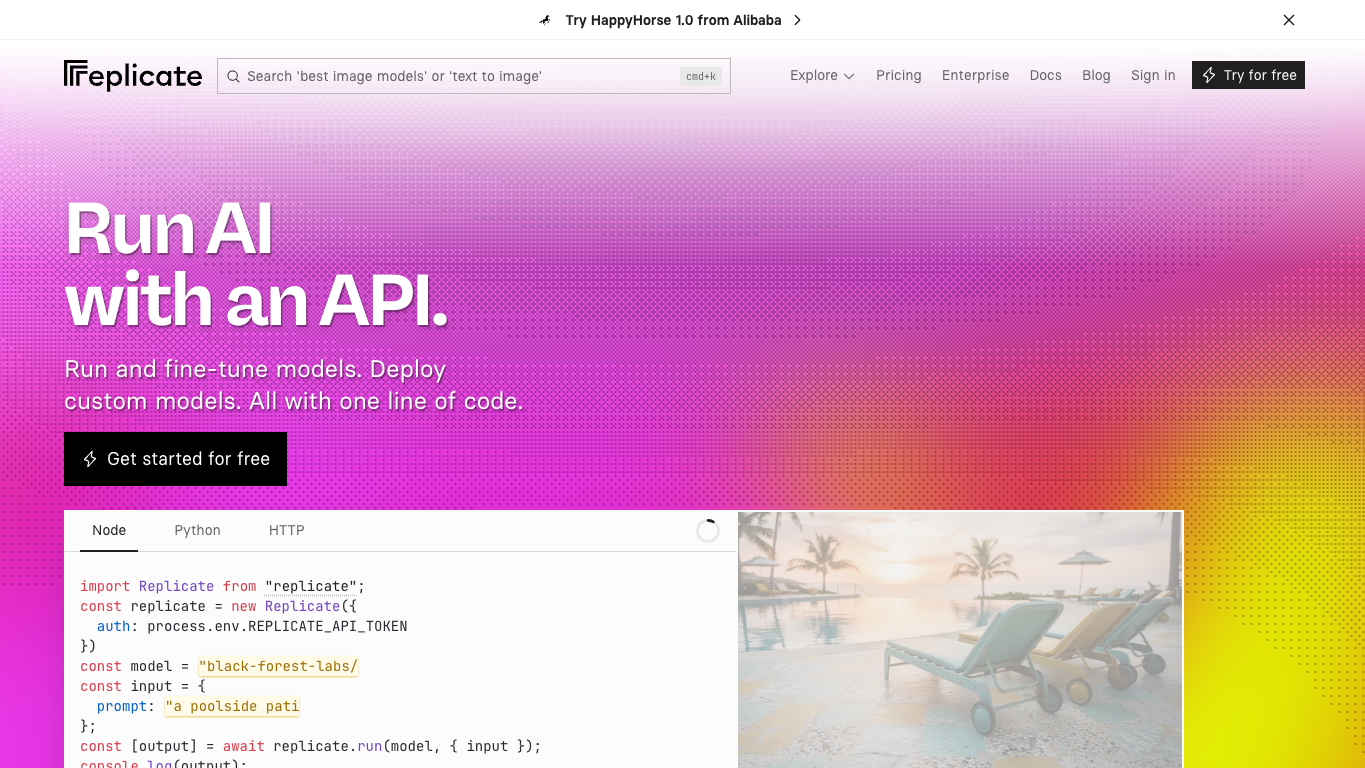The image size is (1365, 768).
Task: Click the Replicate logo
Action: [x=133, y=75]
